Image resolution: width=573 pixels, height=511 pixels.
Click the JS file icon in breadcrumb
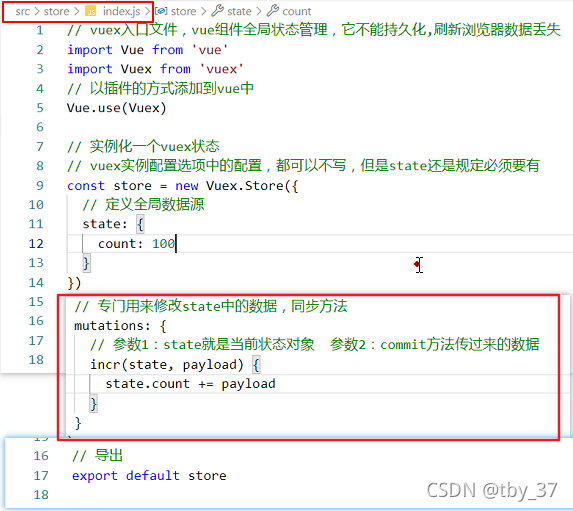pyautogui.click(x=91, y=12)
